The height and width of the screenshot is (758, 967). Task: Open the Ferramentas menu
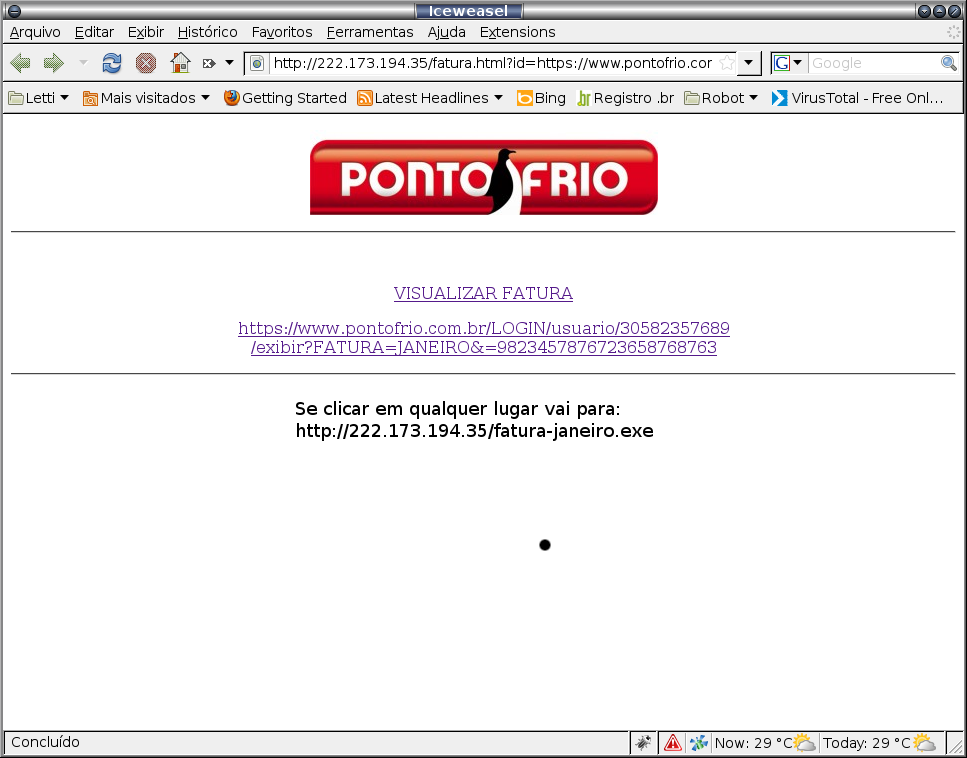tap(370, 32)
